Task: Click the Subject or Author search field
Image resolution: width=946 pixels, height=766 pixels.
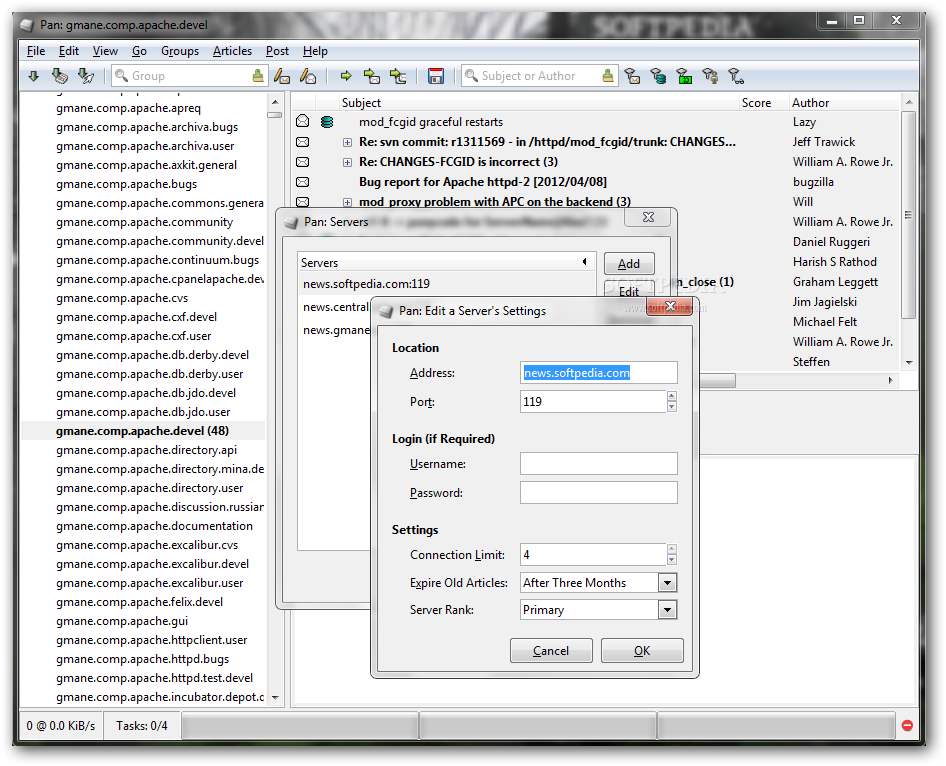Action: pyautogui.click(x=539, y=76)
